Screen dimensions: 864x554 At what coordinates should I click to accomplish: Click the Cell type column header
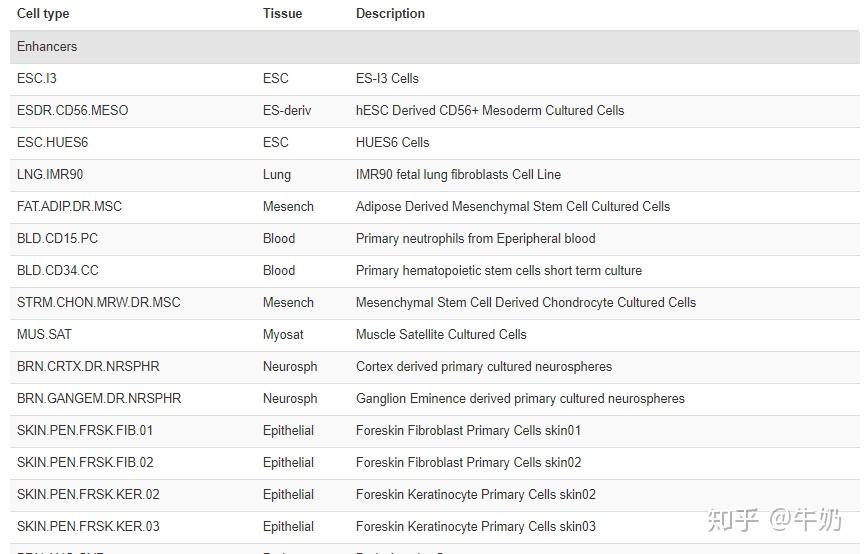coord(43,14)
